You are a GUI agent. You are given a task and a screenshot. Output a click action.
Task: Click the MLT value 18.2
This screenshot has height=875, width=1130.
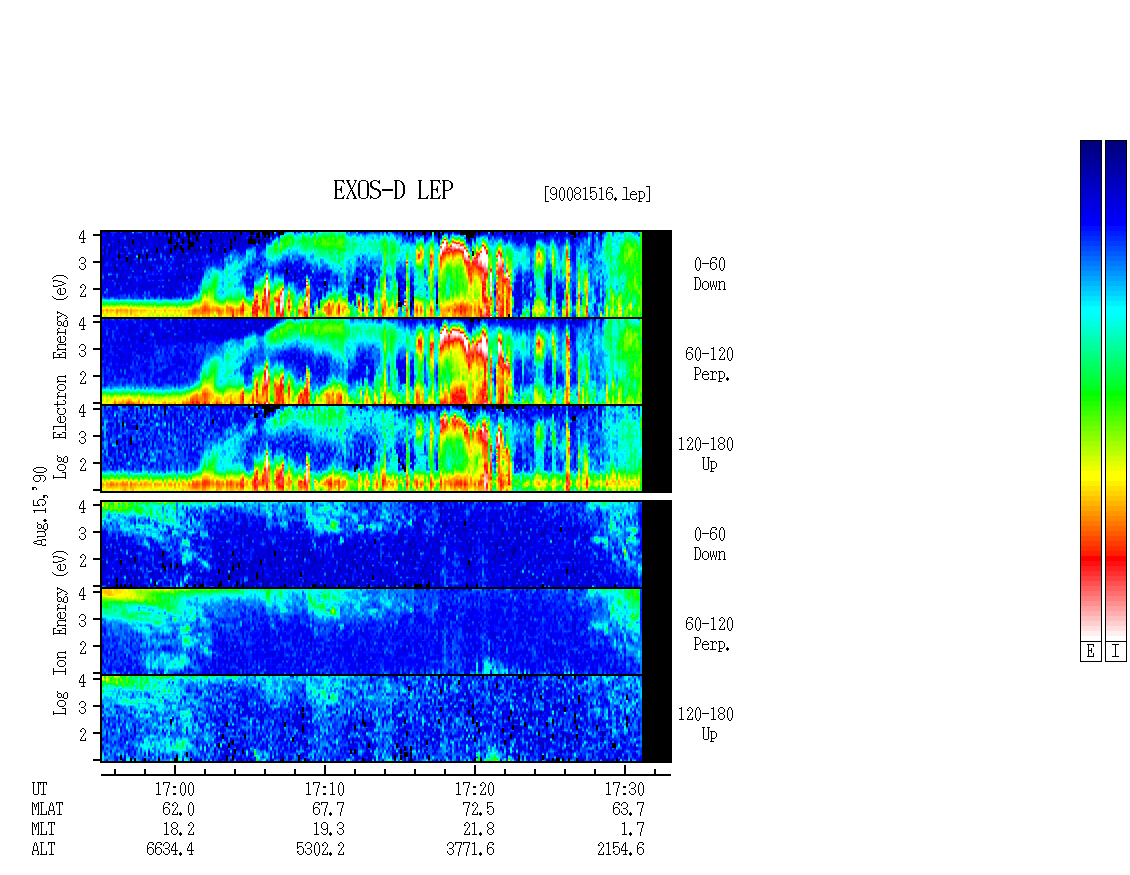click(178, 830)
